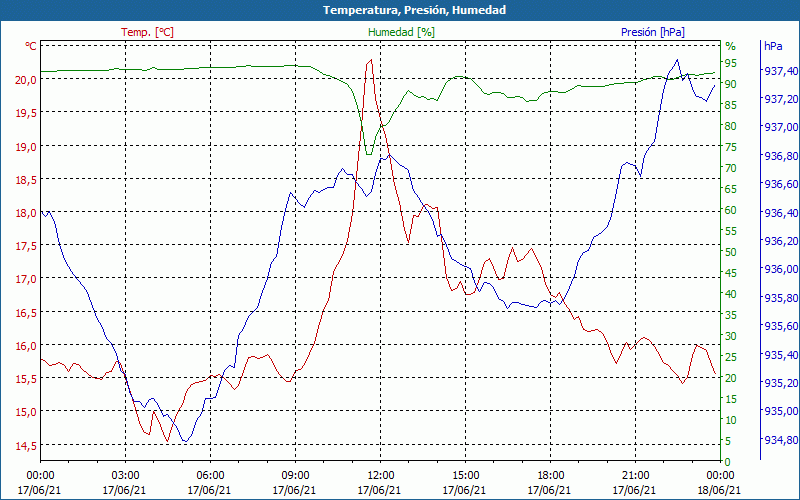Image resolution: width=800 pixels, height=500 pixels.
Task: Click the red '°C' axis unit label
Action: click(31, 46)
